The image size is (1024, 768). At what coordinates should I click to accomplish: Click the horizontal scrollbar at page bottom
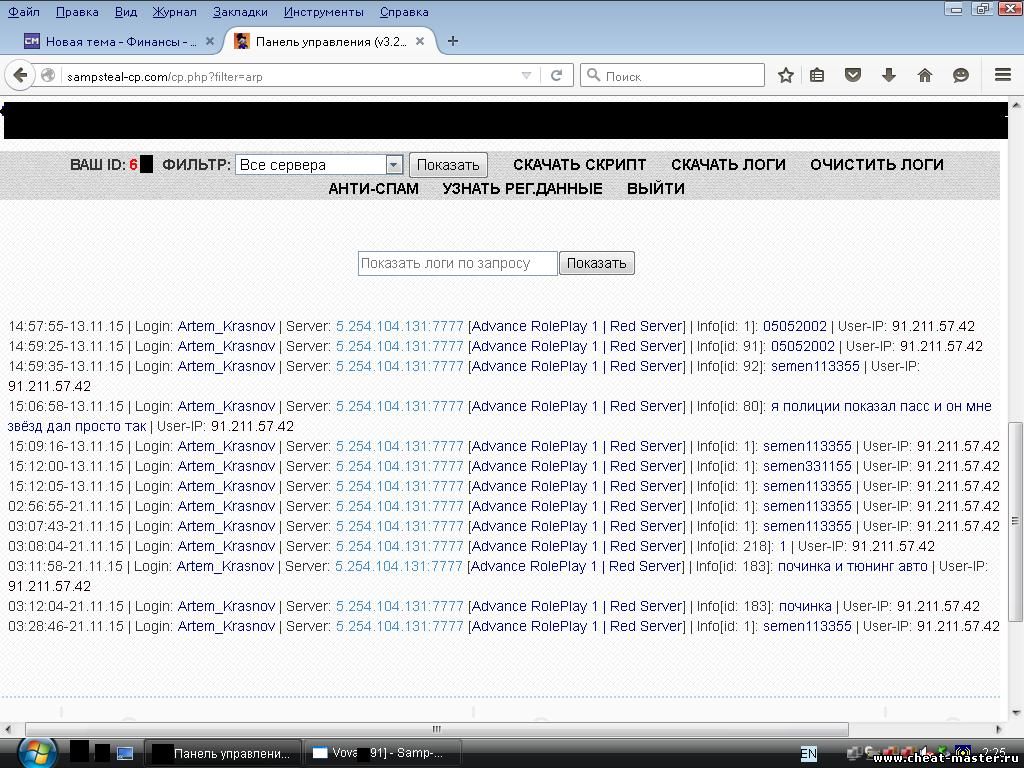point(436,729)
